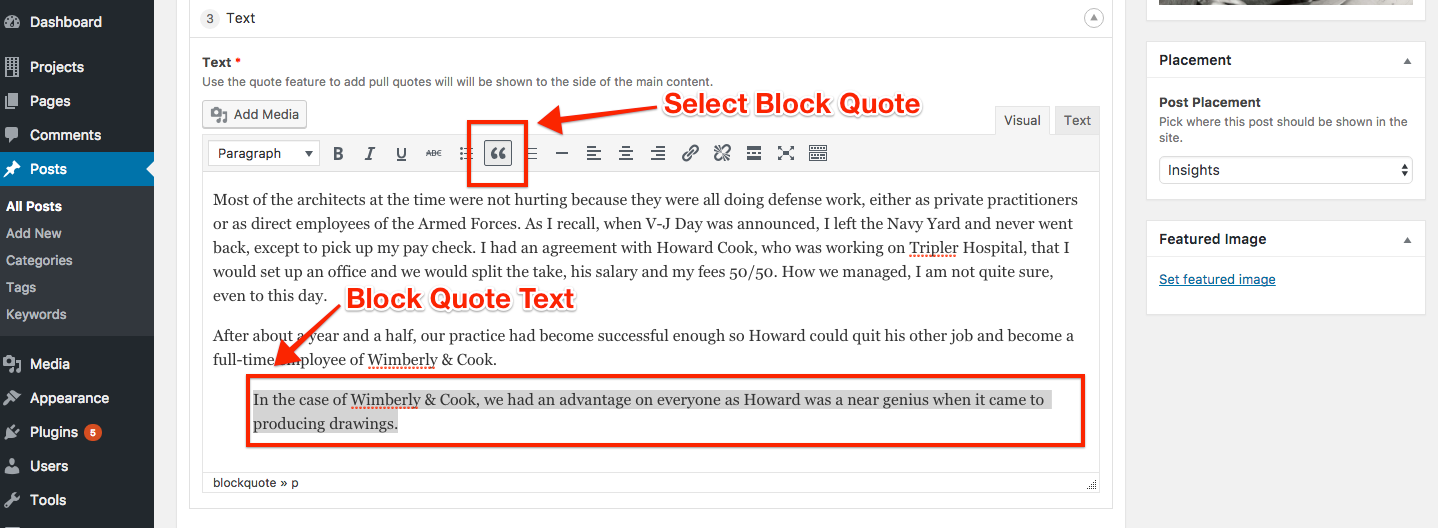Click the underline icon
The image size is (1438, 528).
401,154
